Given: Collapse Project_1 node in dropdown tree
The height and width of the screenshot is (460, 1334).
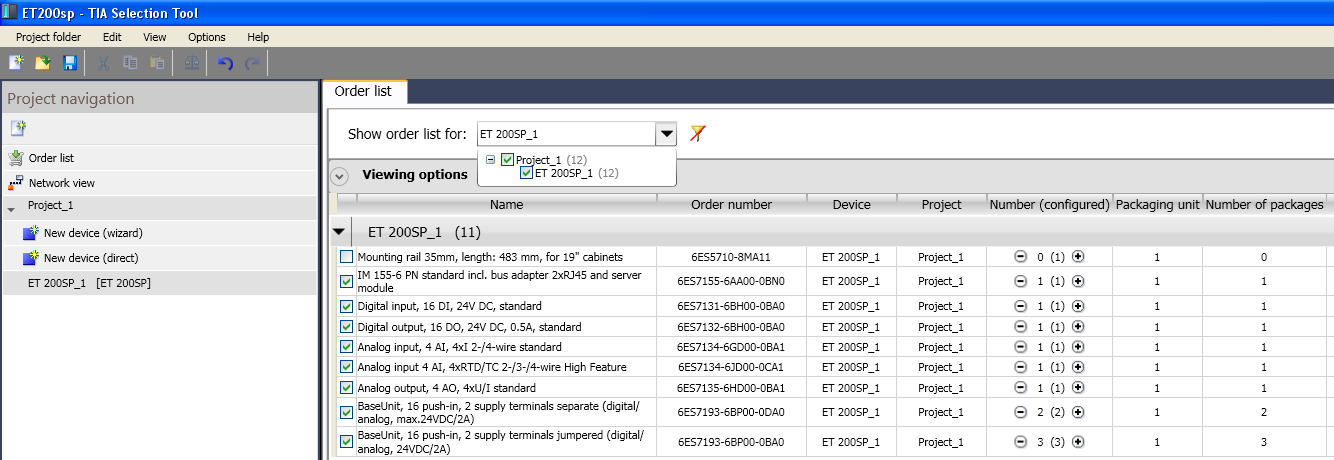Looking at the screenshot, I should click(491, 160).
